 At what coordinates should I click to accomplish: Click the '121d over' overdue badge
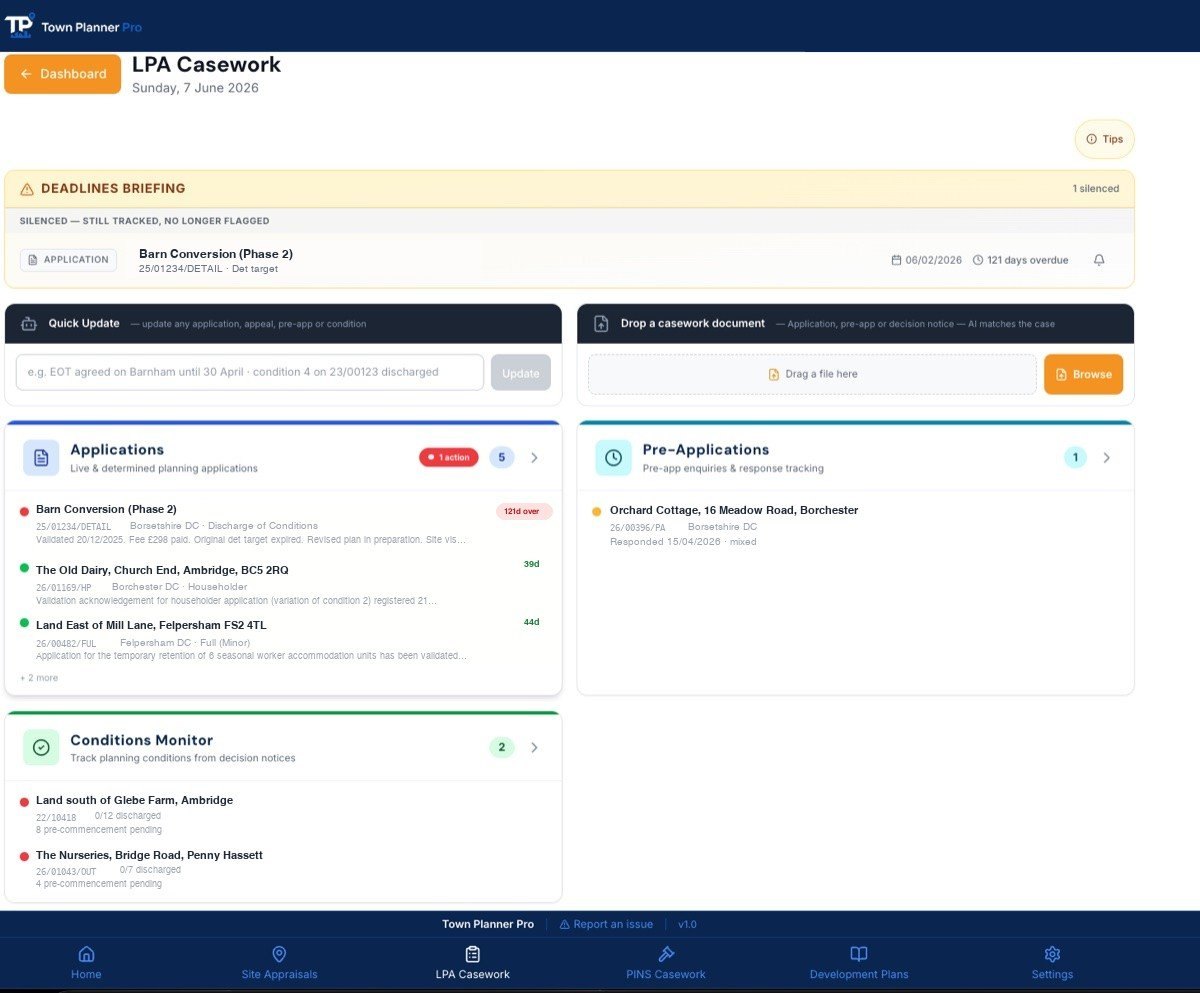coord(524,511)
